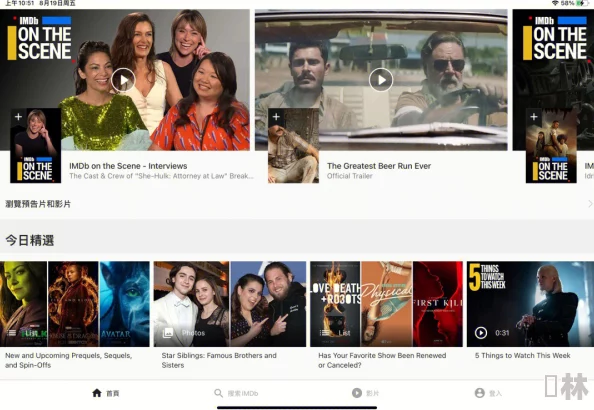Image resolution: width=594 pixels, height=410 pixels.
Task: Open Has Your Favorite Show Been Renewed list
Action: pyautogui.click(x=382, y=360)
